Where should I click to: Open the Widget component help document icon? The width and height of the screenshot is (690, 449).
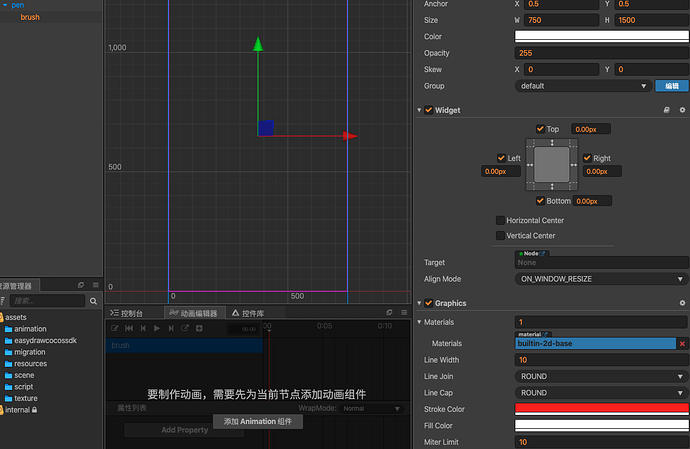667,110
